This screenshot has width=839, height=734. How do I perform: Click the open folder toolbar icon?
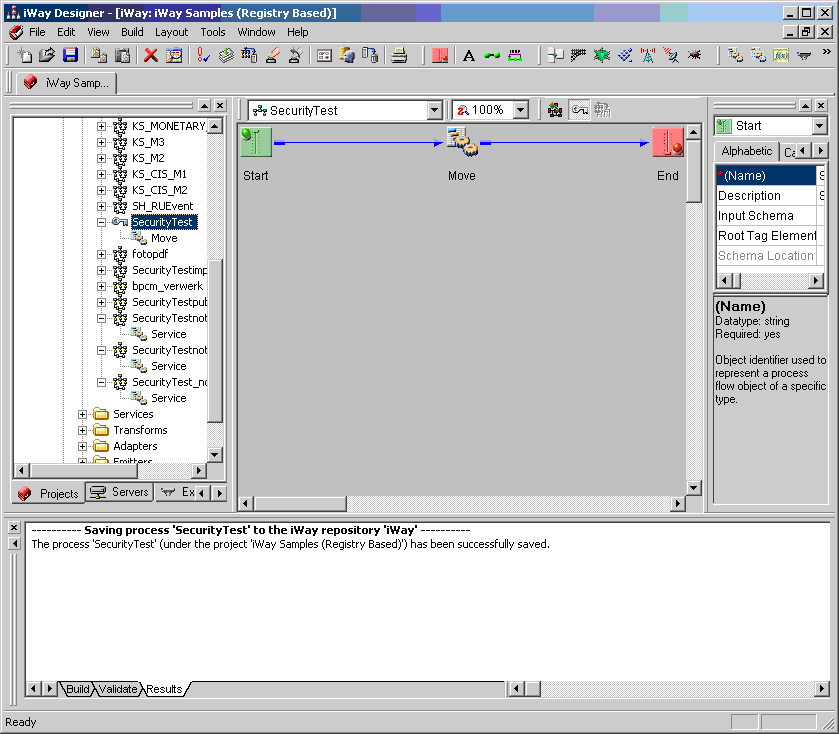pos(47,55)
